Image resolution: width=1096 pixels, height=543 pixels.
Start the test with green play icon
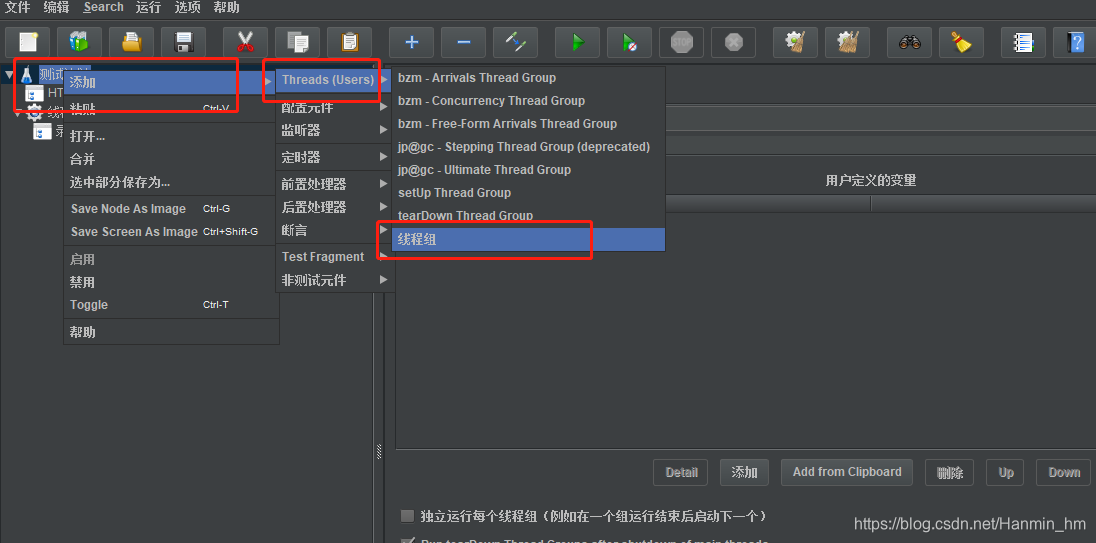[x=577, y=43]
